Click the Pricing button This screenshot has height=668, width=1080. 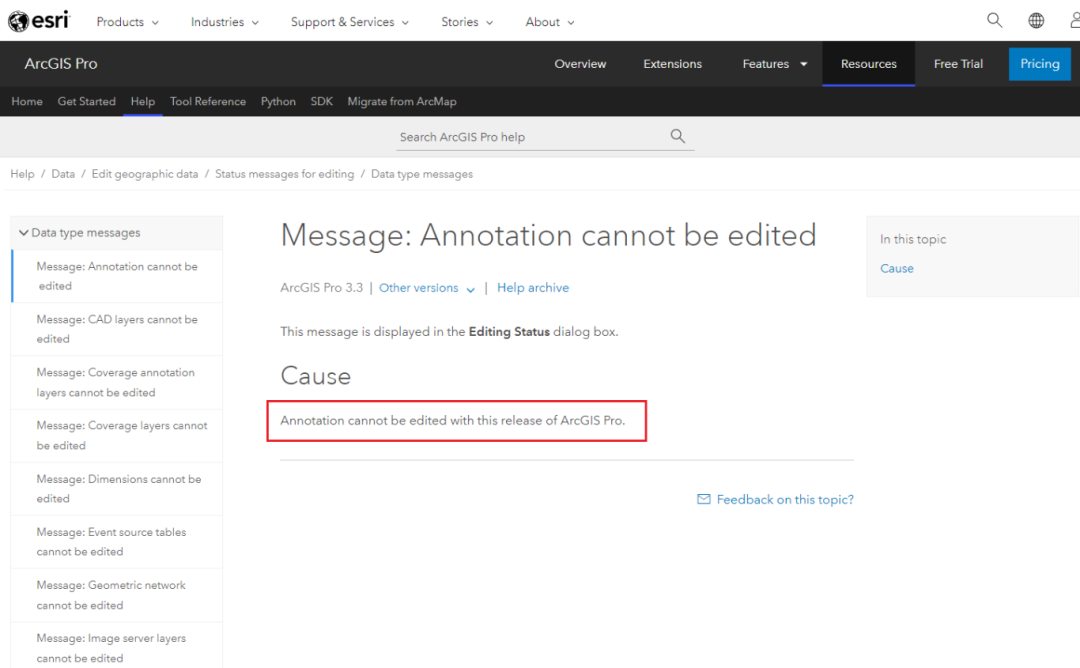1039,63
